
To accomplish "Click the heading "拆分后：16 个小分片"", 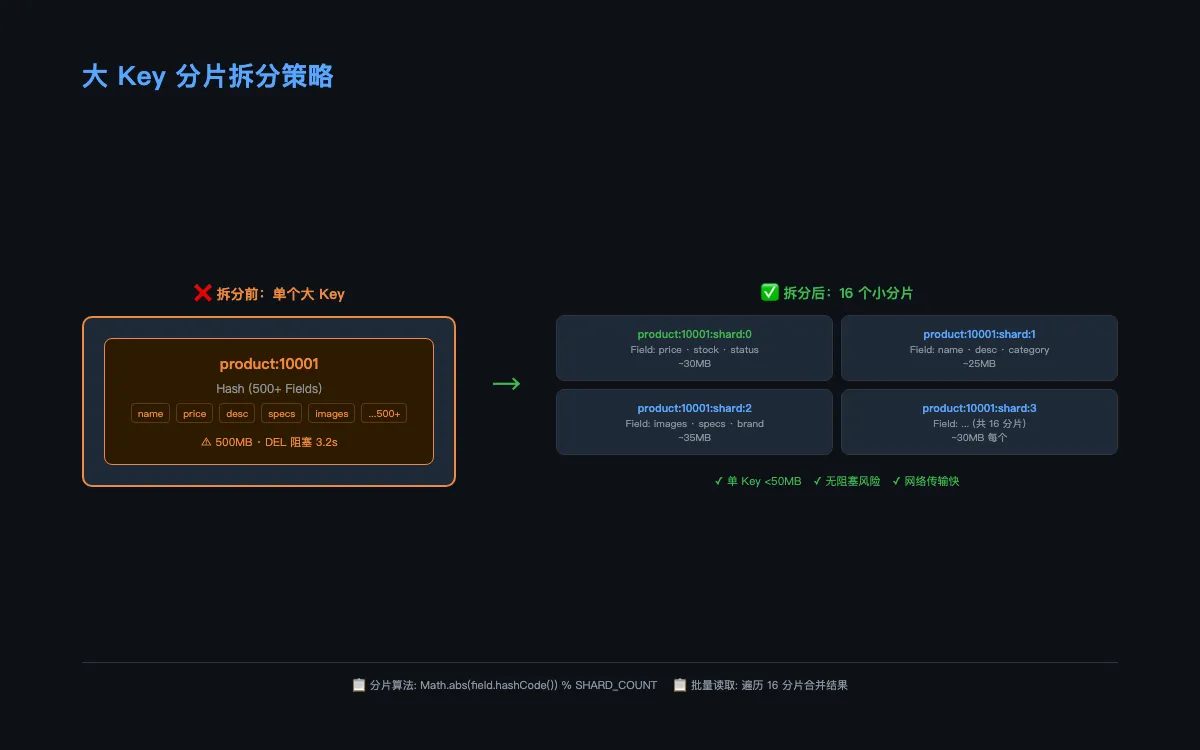I will pos(848,294).
